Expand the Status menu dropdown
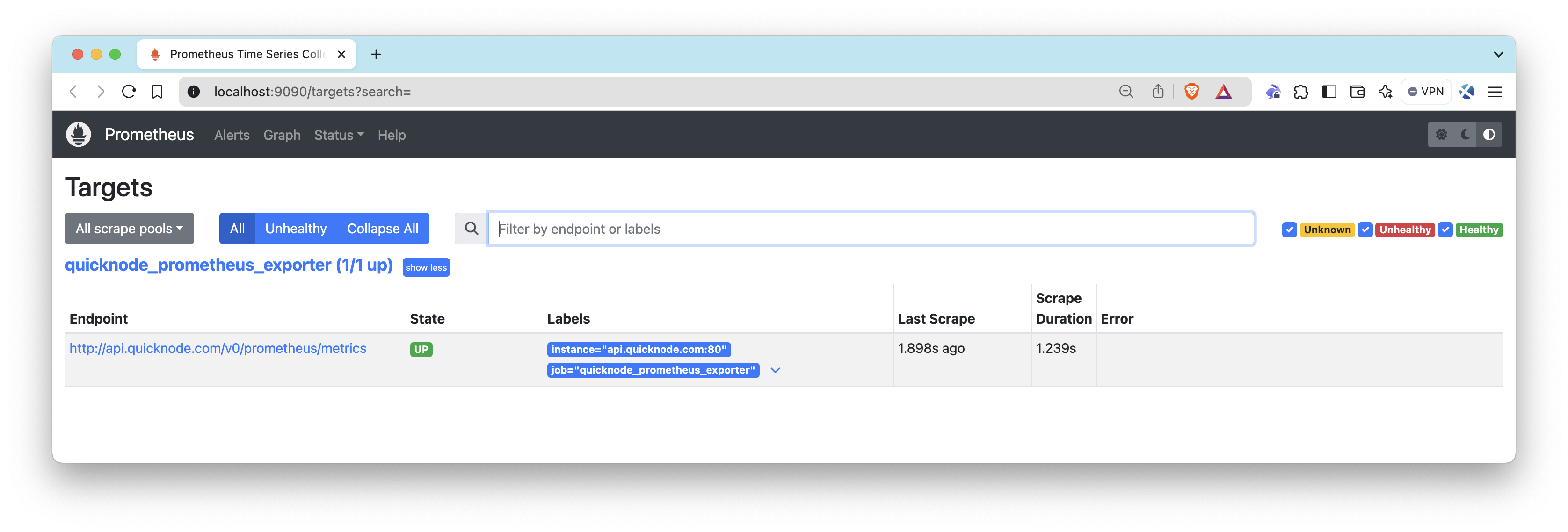 tap(338, 135)
